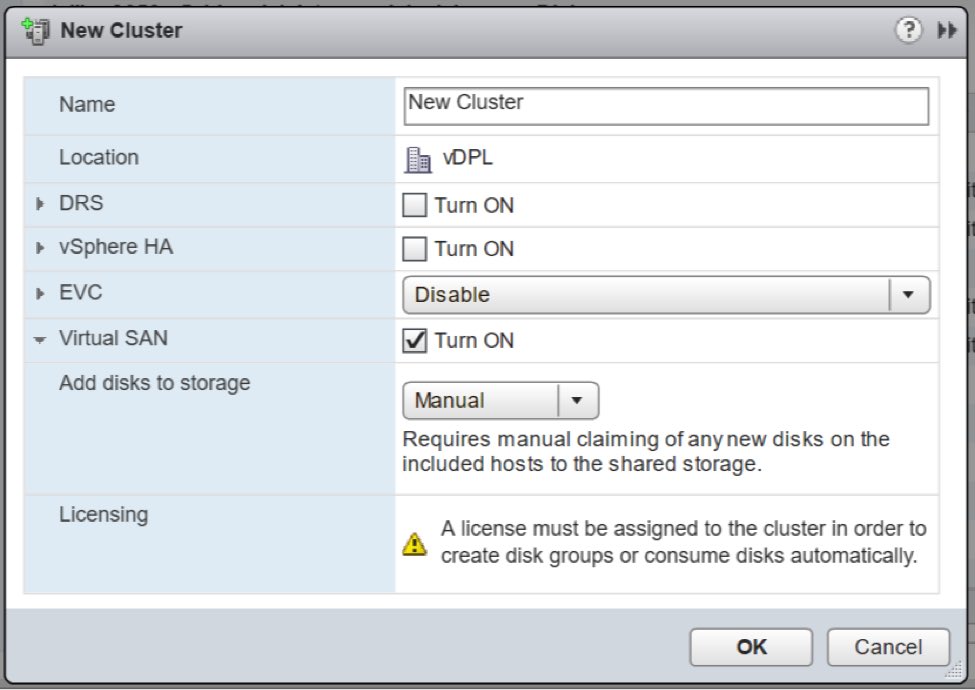Screen dimensions: 975x690
Task: Expand the vSphere HA section
Action: point(39,249)
